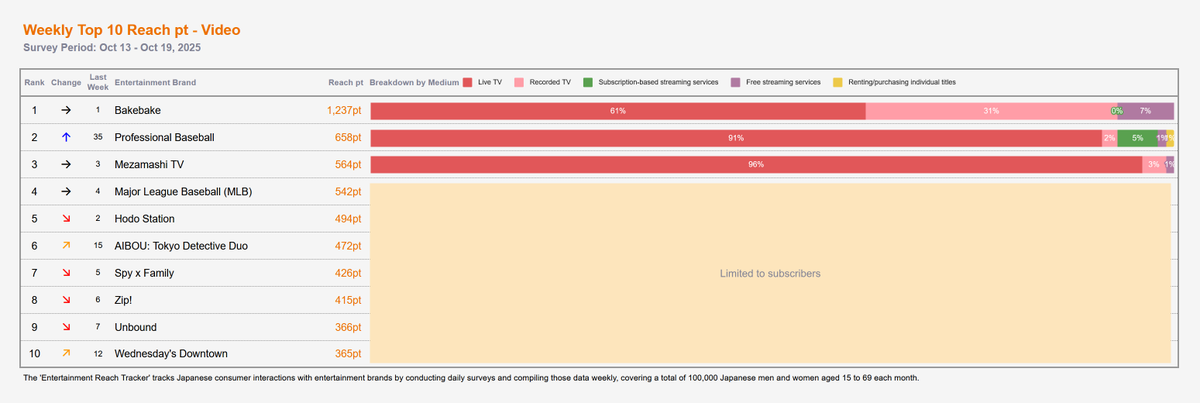
Task: Click the Free streaming services purple swatch
Action: (736, 82)
